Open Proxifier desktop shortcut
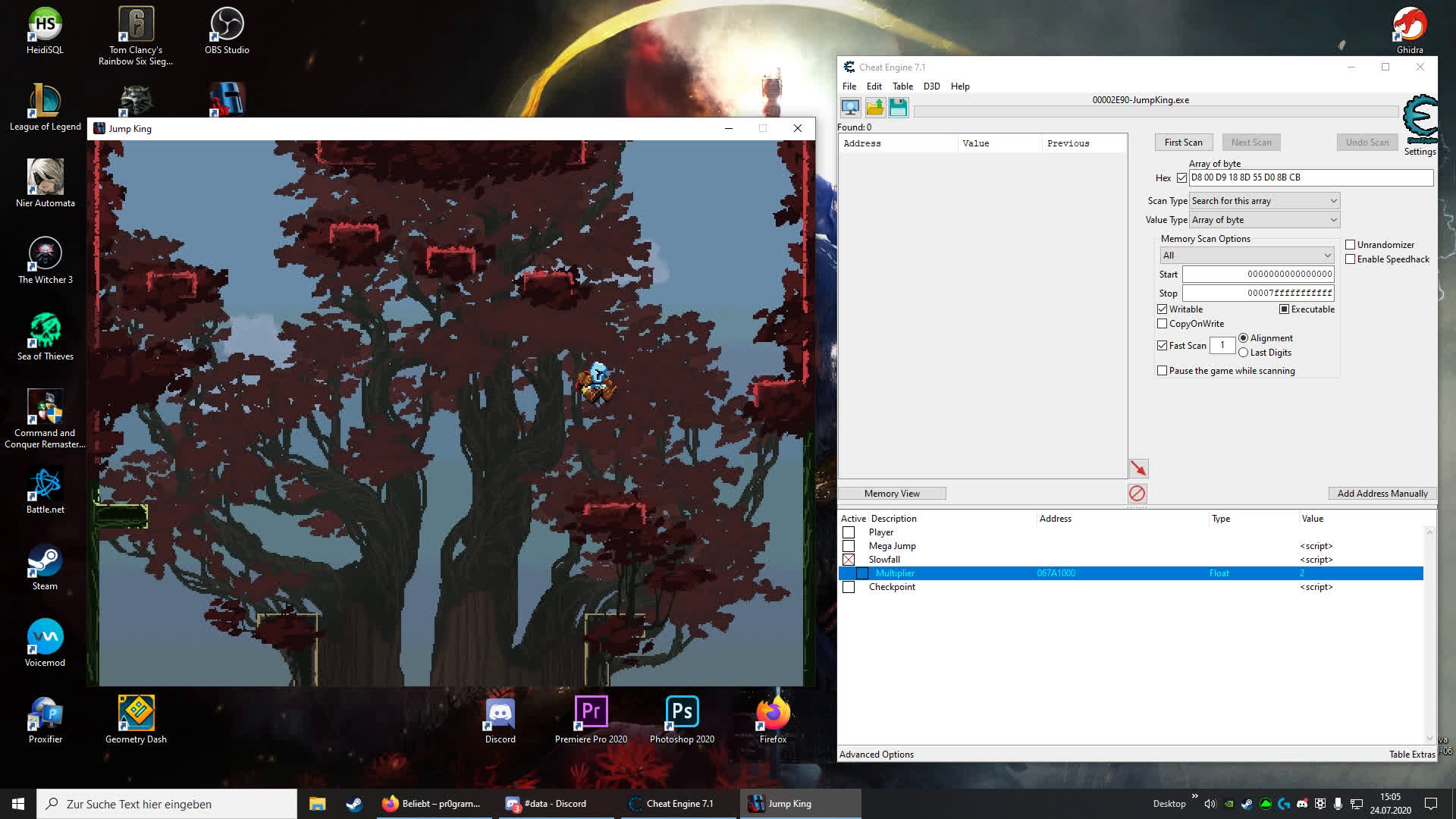1456x819 pixels. click(x=45, y=720)
